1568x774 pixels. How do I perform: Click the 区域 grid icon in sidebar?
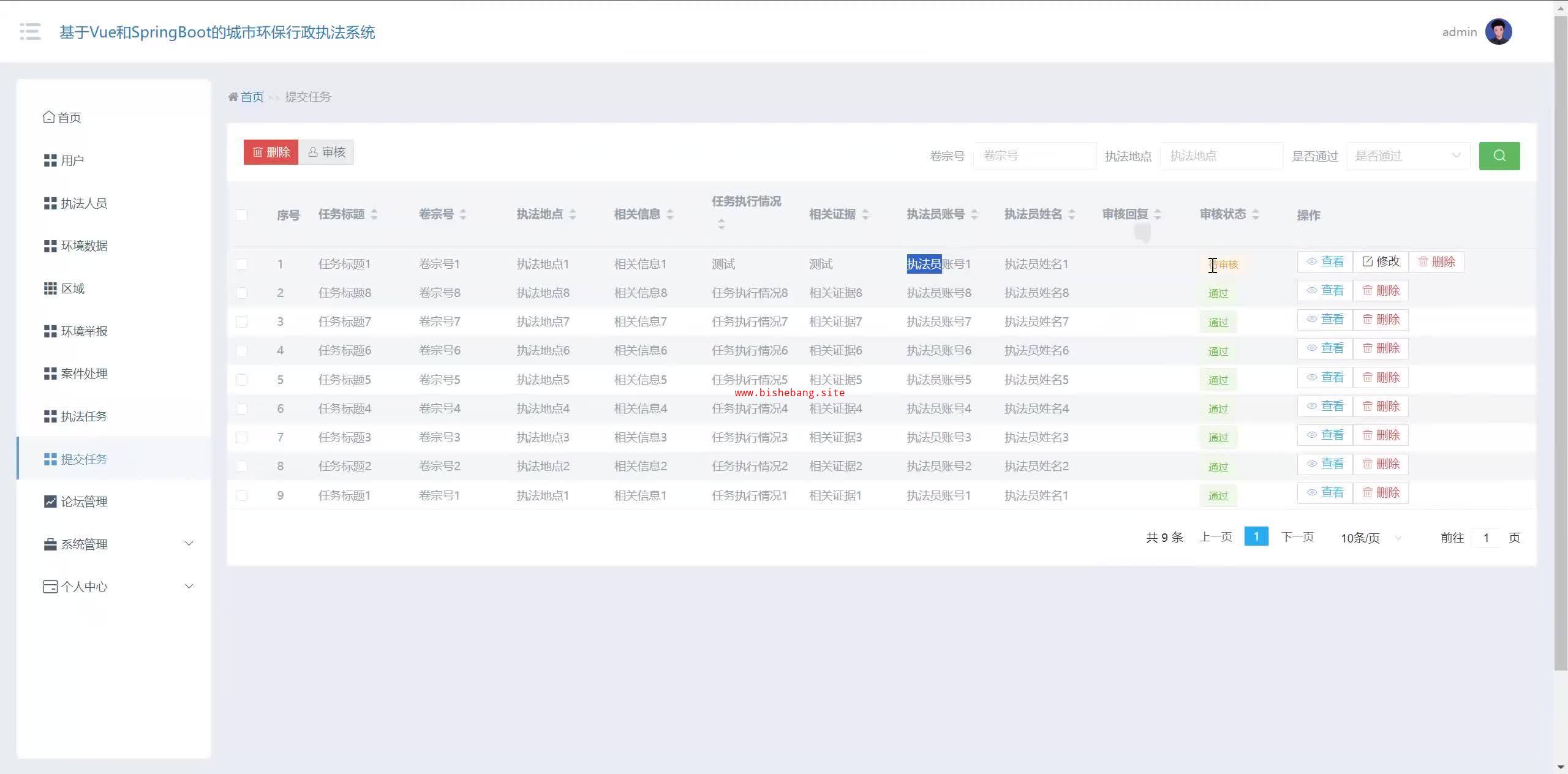[x=50, y=288]
